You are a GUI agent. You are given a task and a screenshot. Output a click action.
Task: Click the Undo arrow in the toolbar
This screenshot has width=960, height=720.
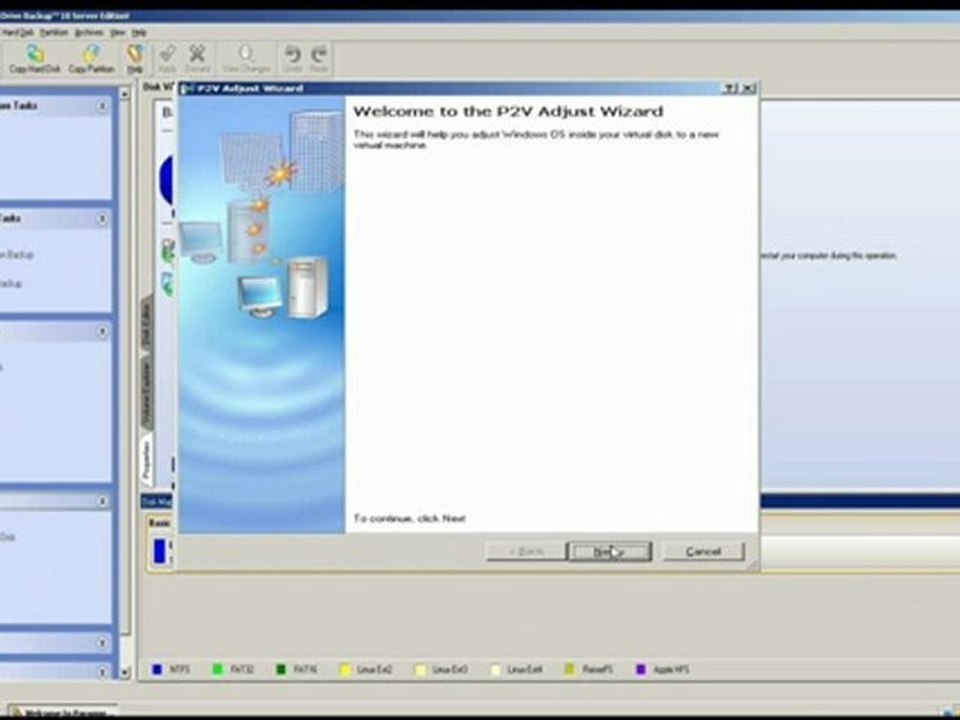[x=293, y=59]
